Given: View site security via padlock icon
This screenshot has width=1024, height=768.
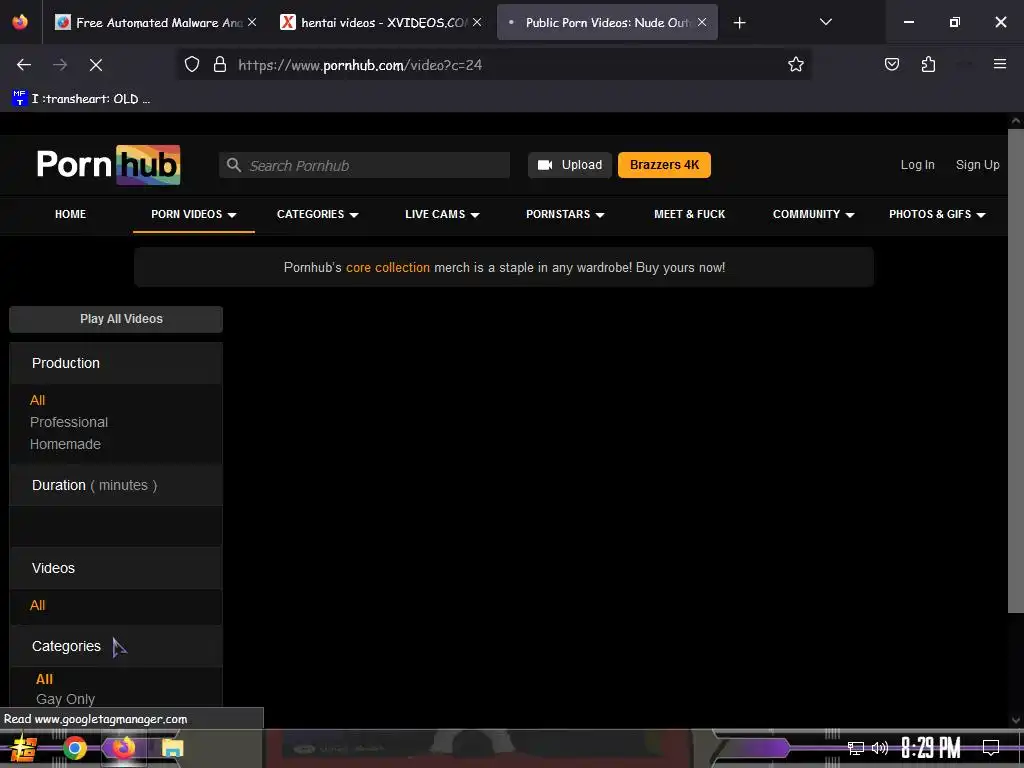Looking at the screenshot, I should coord(220,65).
